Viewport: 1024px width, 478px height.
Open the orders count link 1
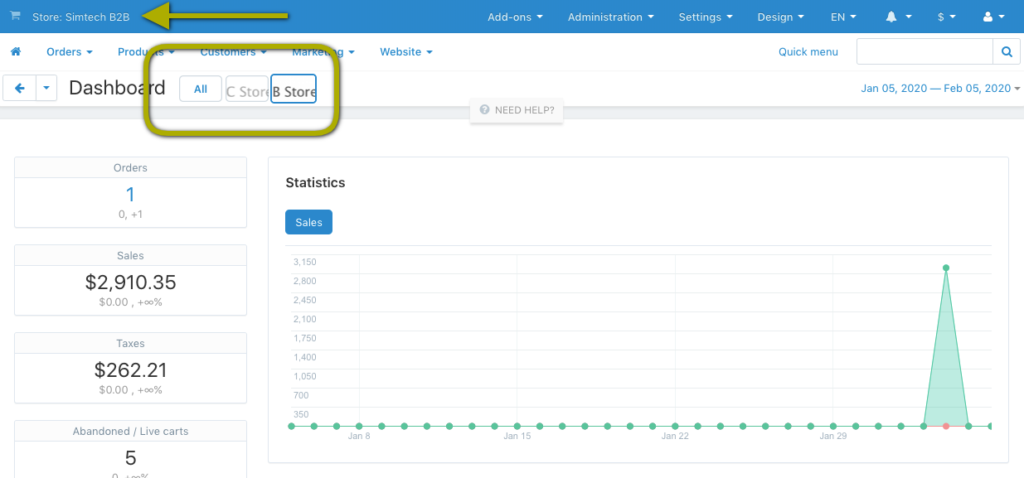(x=131, y=195)
